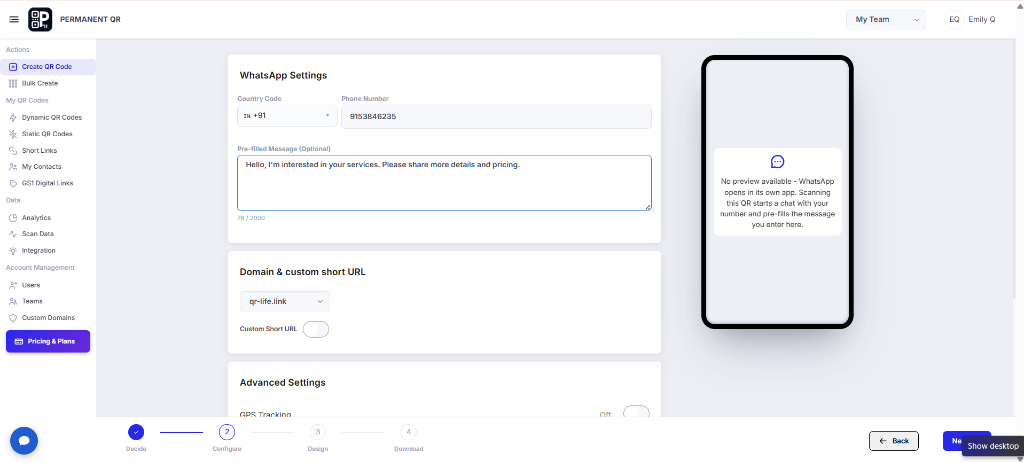Click the Scan Data pulse icon

pyautogui.click(x=13, y=234)
